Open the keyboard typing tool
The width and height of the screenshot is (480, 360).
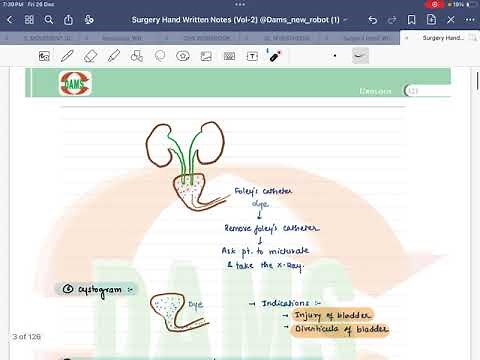click(229, 56)
